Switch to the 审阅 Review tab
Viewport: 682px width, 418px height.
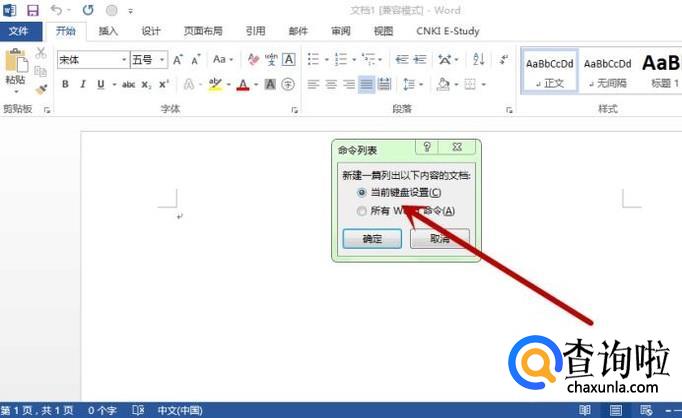341,31
